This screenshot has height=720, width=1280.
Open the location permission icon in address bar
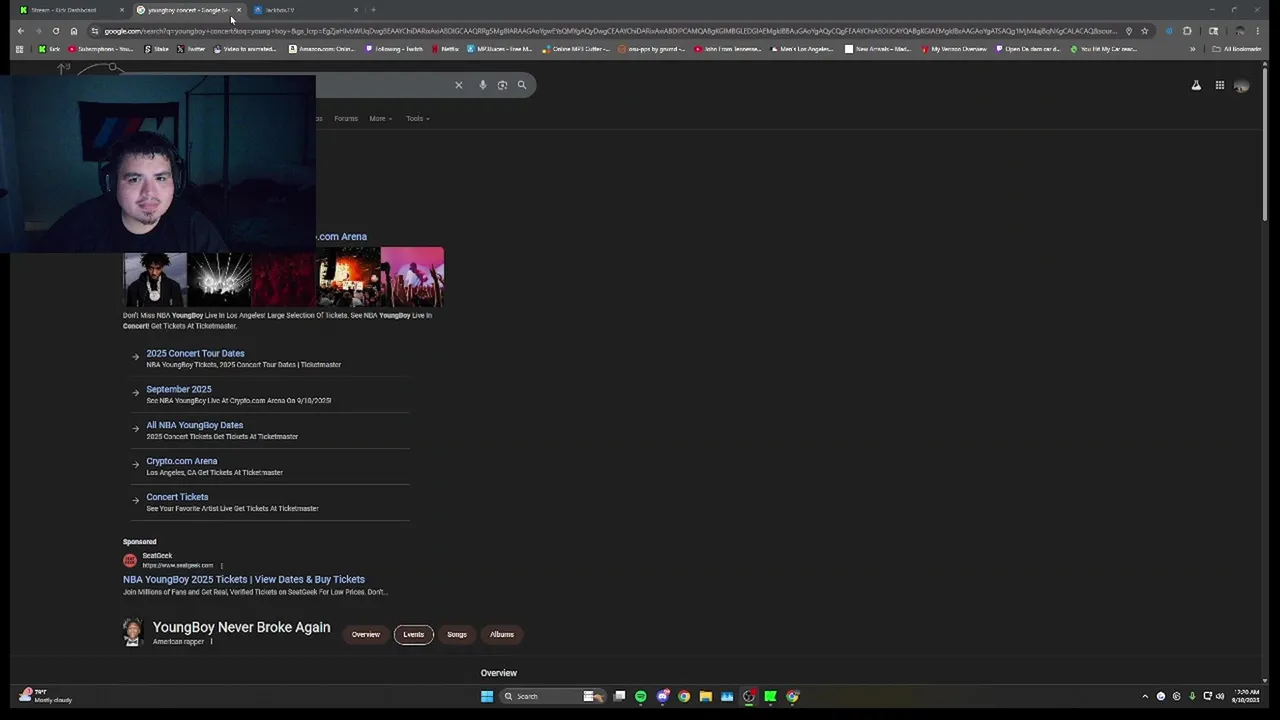pos(1129,31)
